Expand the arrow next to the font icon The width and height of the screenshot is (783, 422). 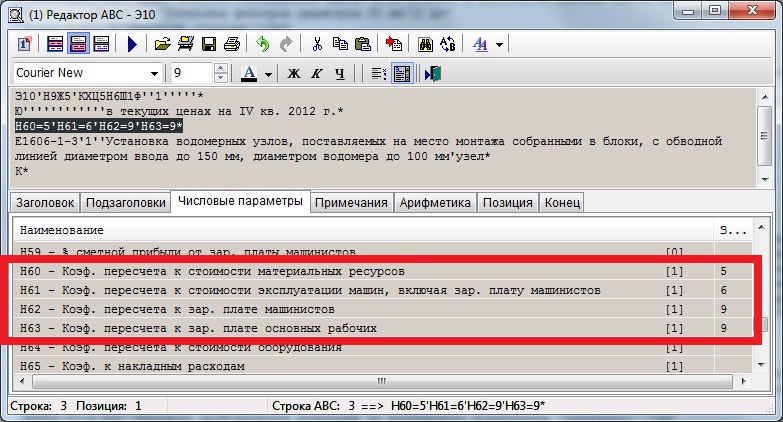pos(499,44)
